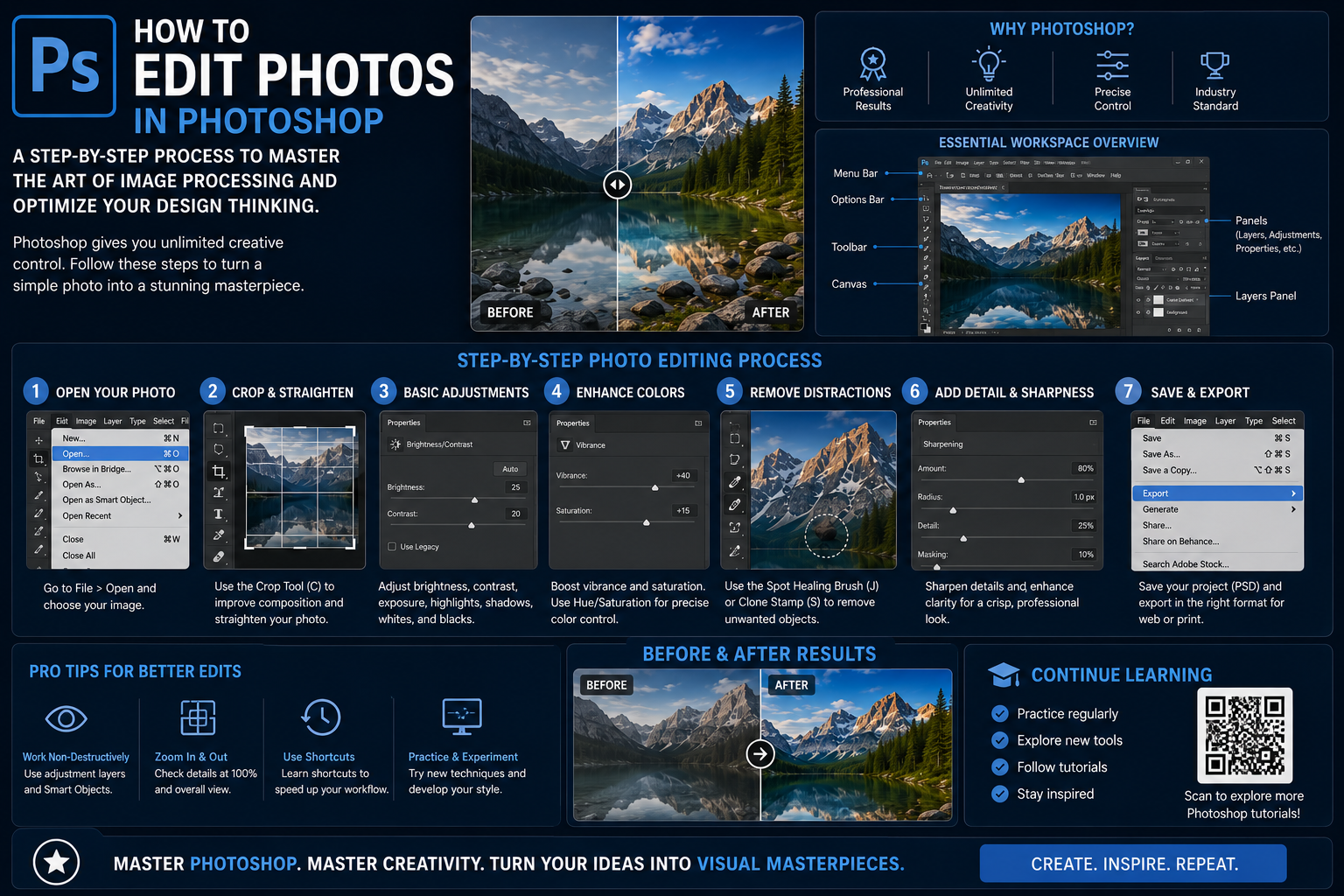Click the Work Non-Destructively eye icon
The image size is (1344, 896).
(x=66, y=718)
